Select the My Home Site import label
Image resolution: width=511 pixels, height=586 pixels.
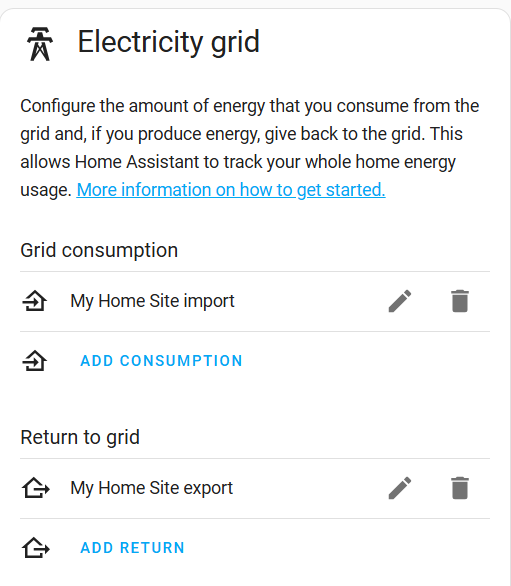click(x=153, y=301)
